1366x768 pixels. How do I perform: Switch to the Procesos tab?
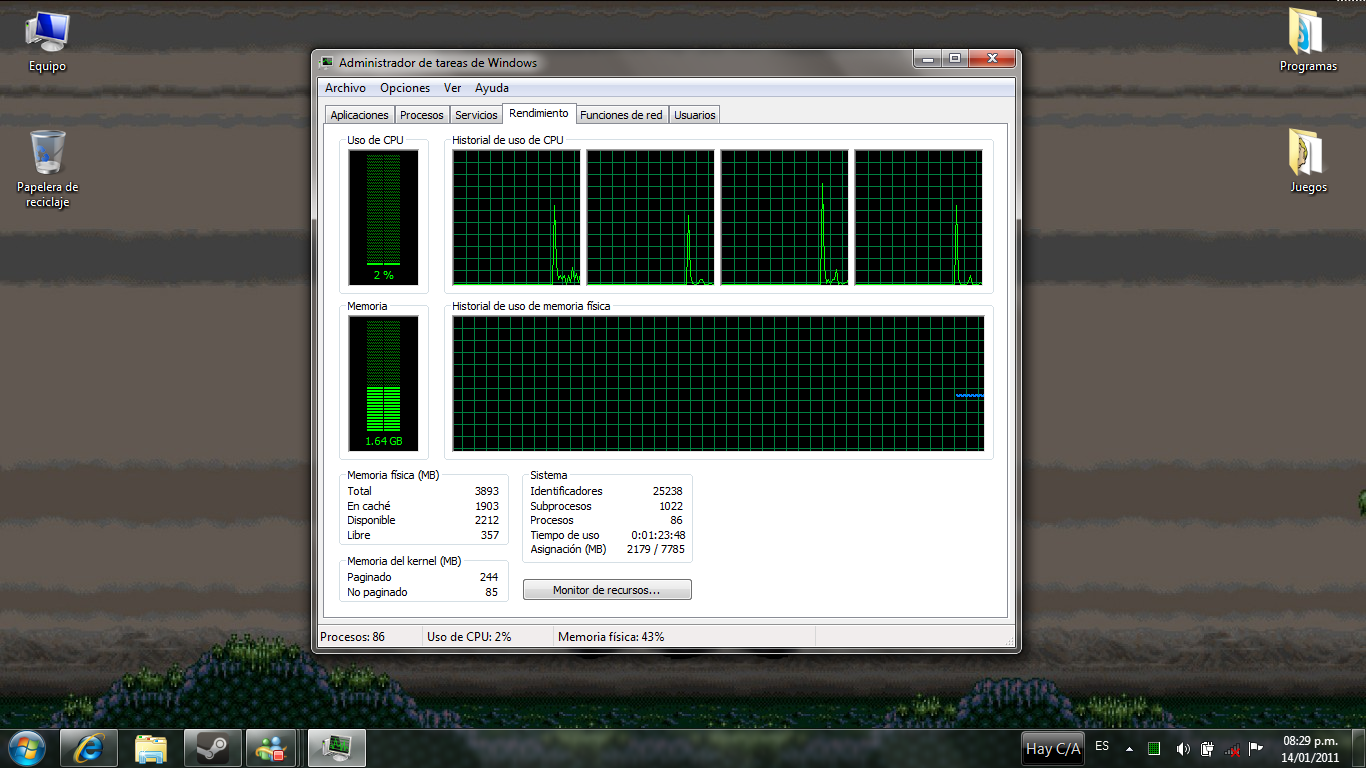pos(422,115)
